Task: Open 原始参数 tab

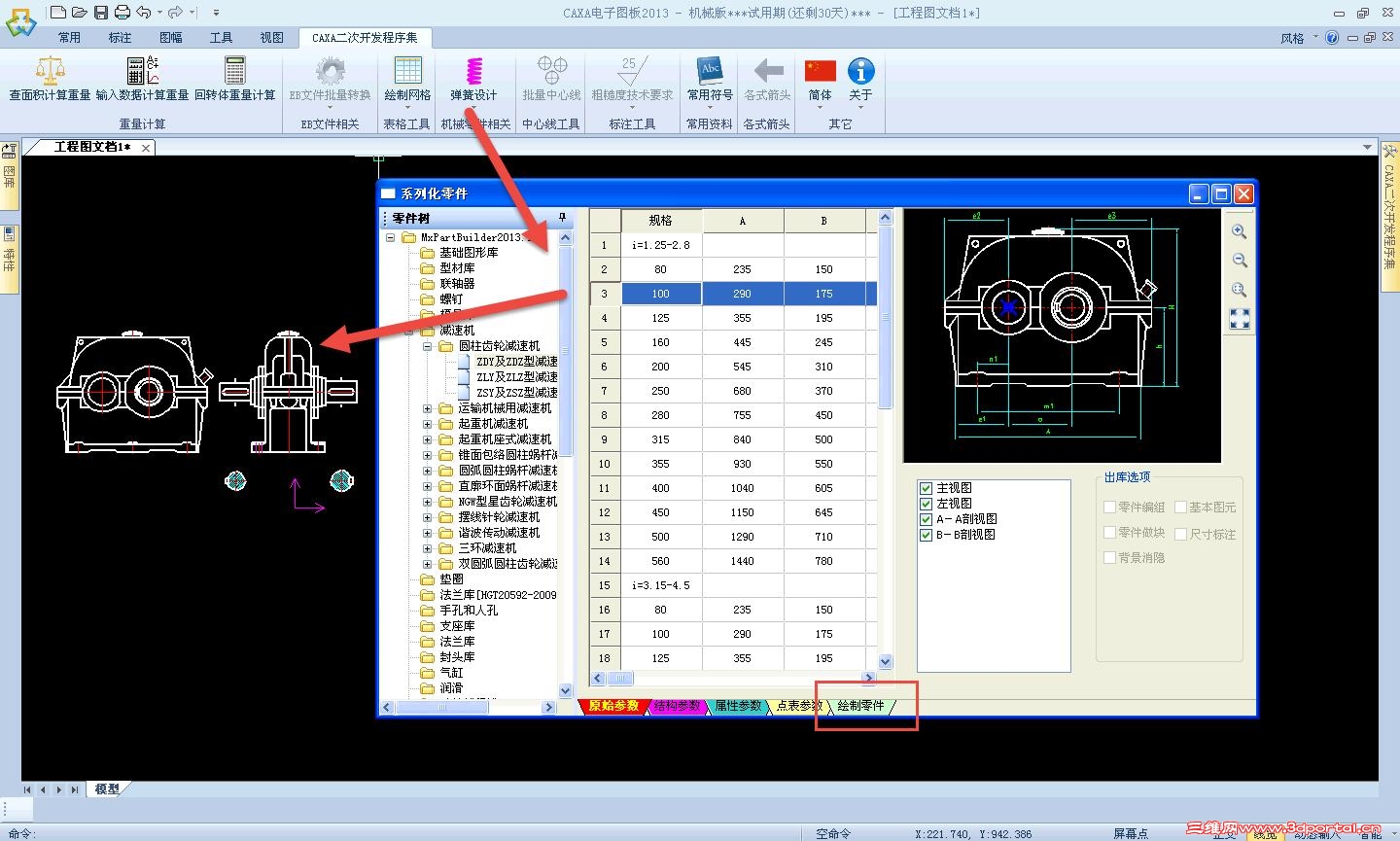Action: pos(612,706)
